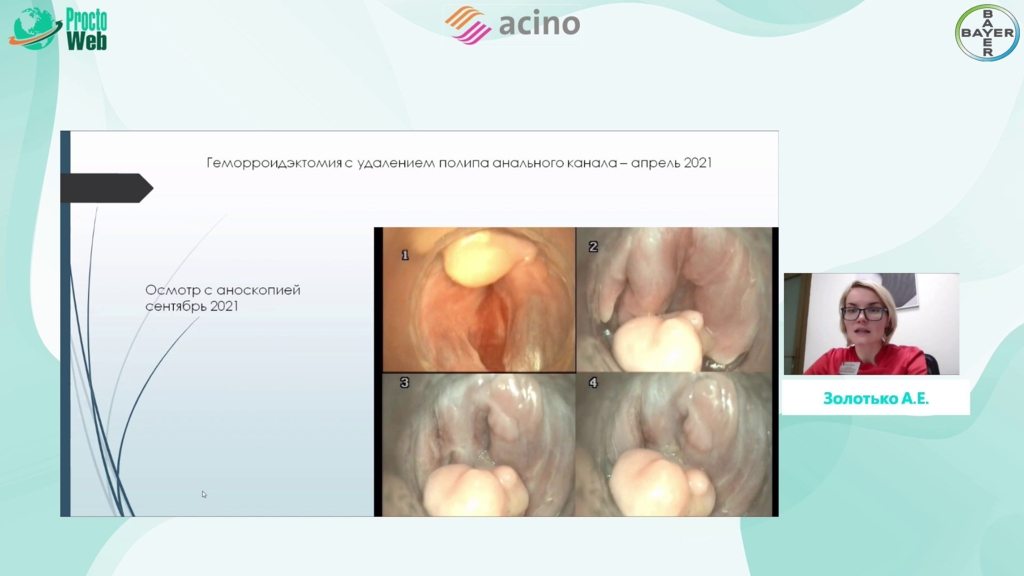Click the number 1 label on the first photo
The image size is (1024, 576).
[404, 255]
